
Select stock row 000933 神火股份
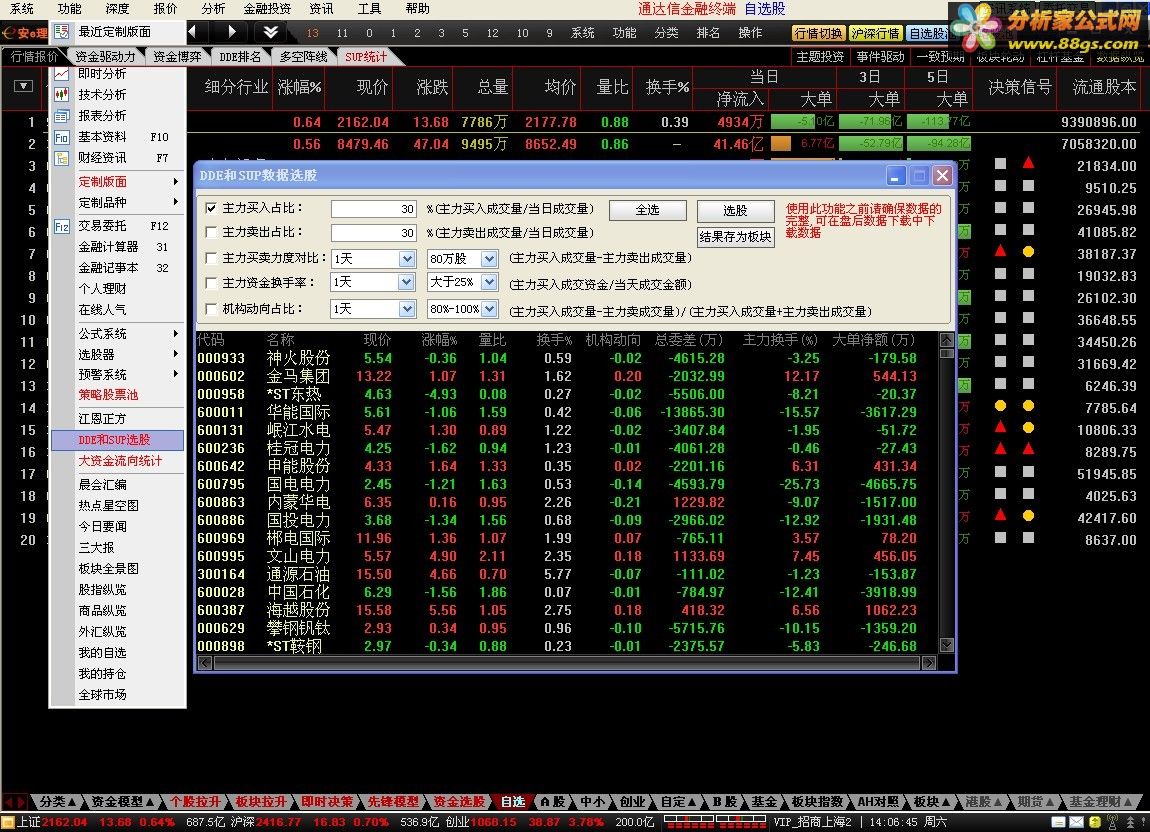pyautogui.click(x=567, y=358)
